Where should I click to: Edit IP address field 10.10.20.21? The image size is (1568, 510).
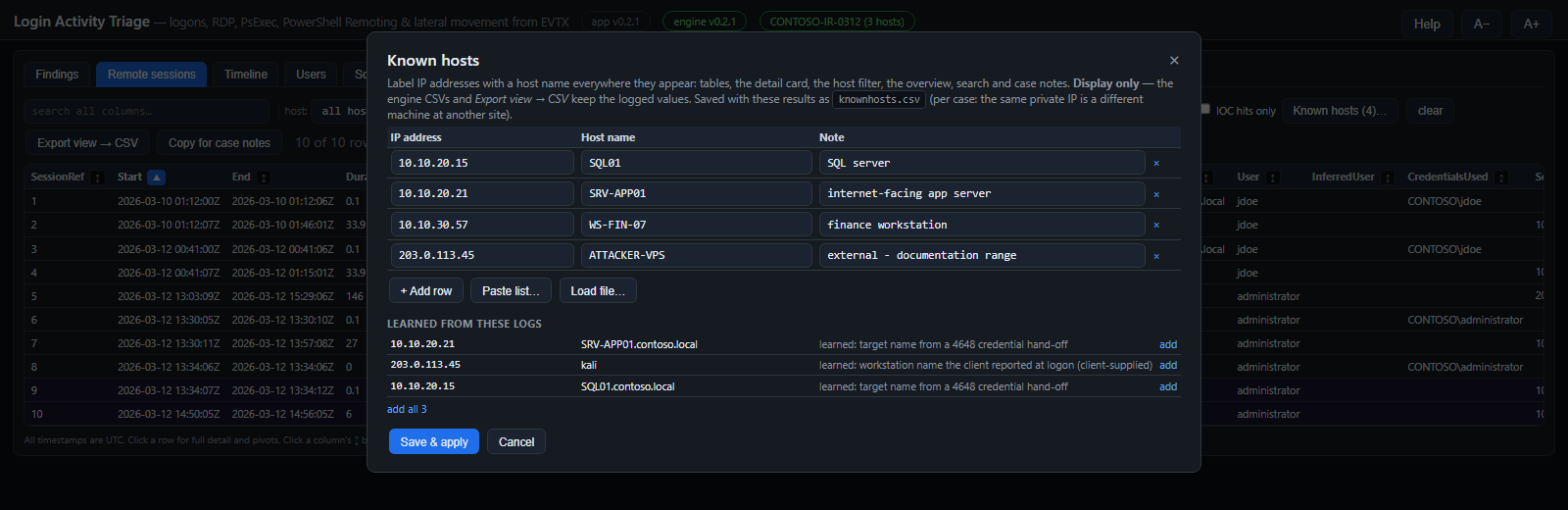482,194
